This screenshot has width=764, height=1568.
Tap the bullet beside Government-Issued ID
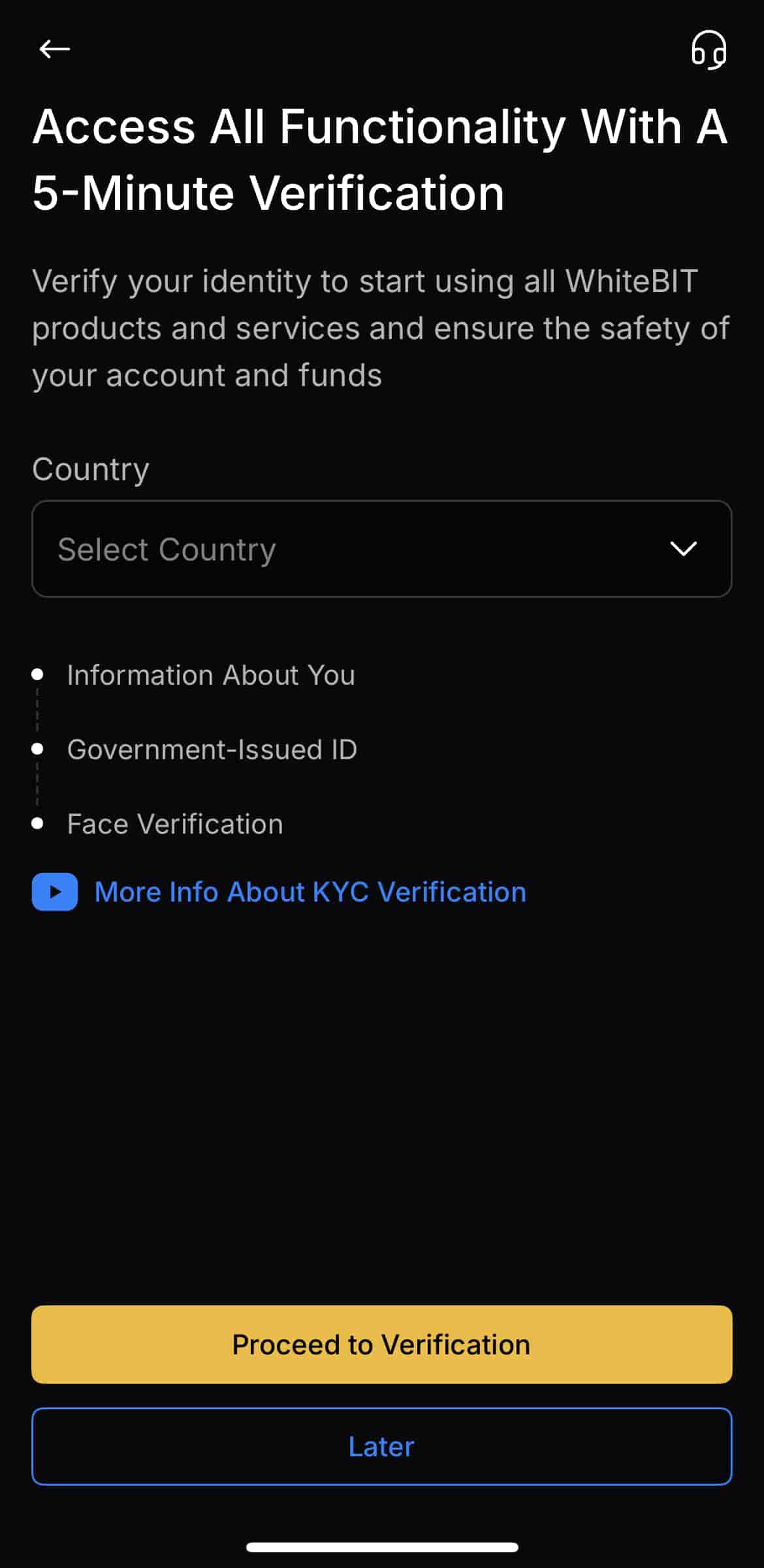[37, 749]
